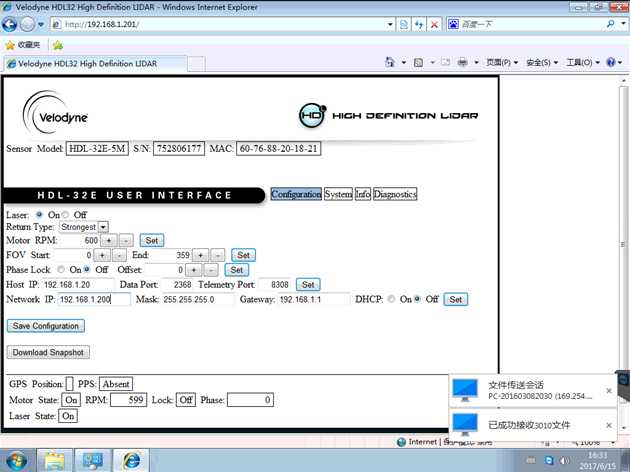Click Set next to Motor RPM
Image resolution: width=630 pixels, height=472 pixels.
[x=151, y=240]
